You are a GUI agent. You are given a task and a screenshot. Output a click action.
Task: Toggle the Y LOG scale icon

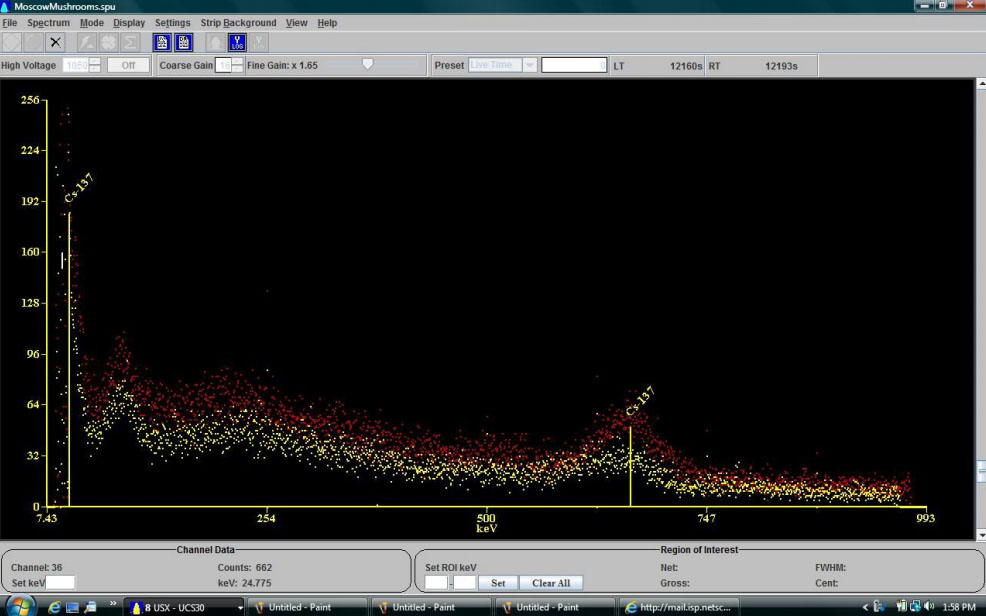point(237,42)
